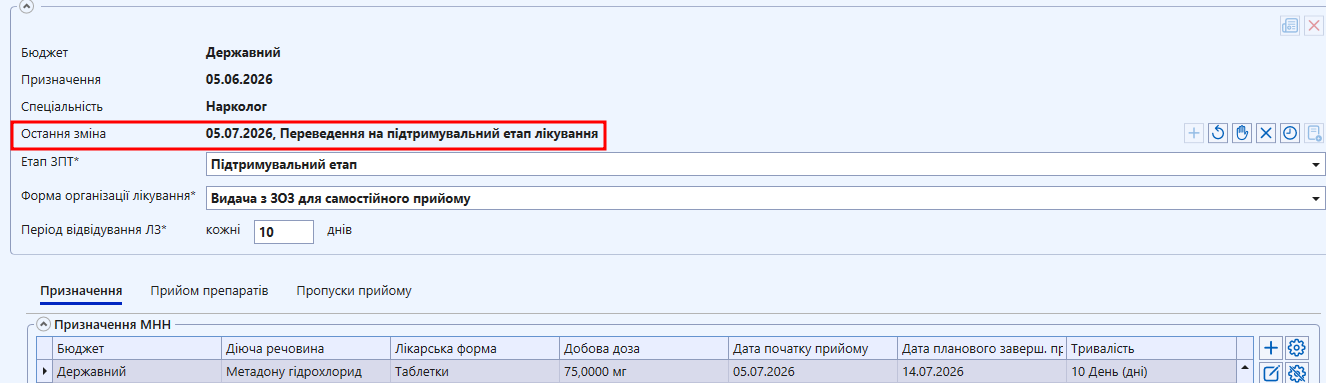Collapse the top panel with the chevron

[x=27, y=6]
